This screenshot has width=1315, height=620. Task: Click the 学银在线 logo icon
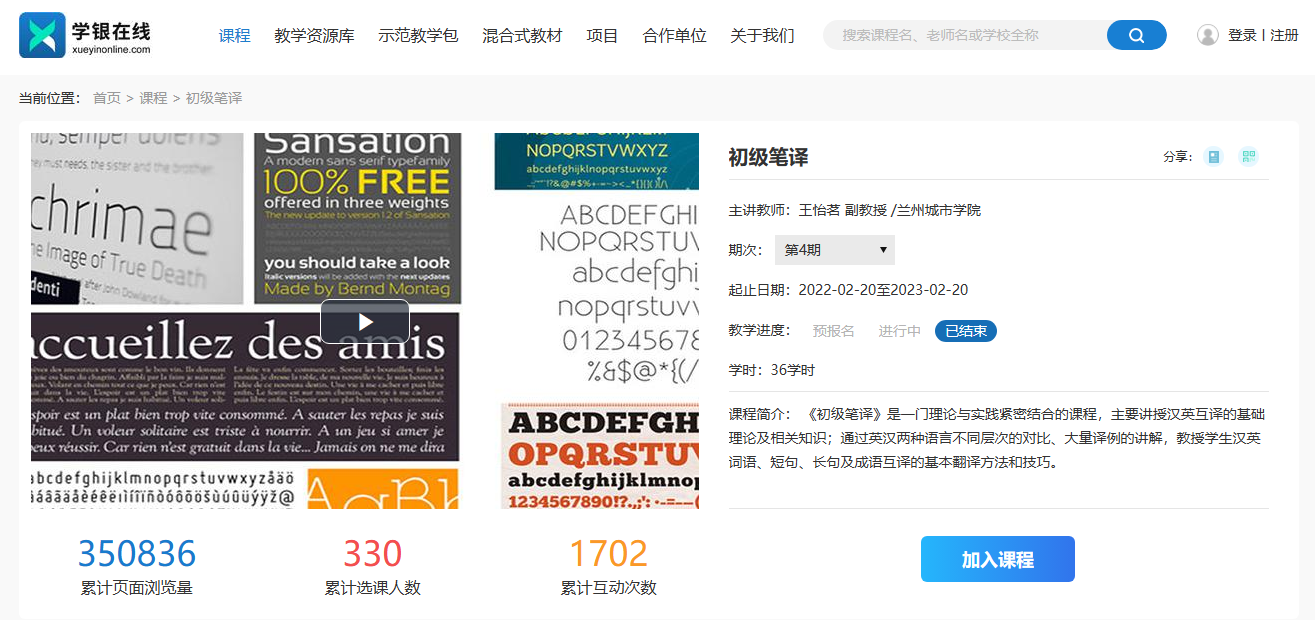pyautogui.click(x=42, y=35)
